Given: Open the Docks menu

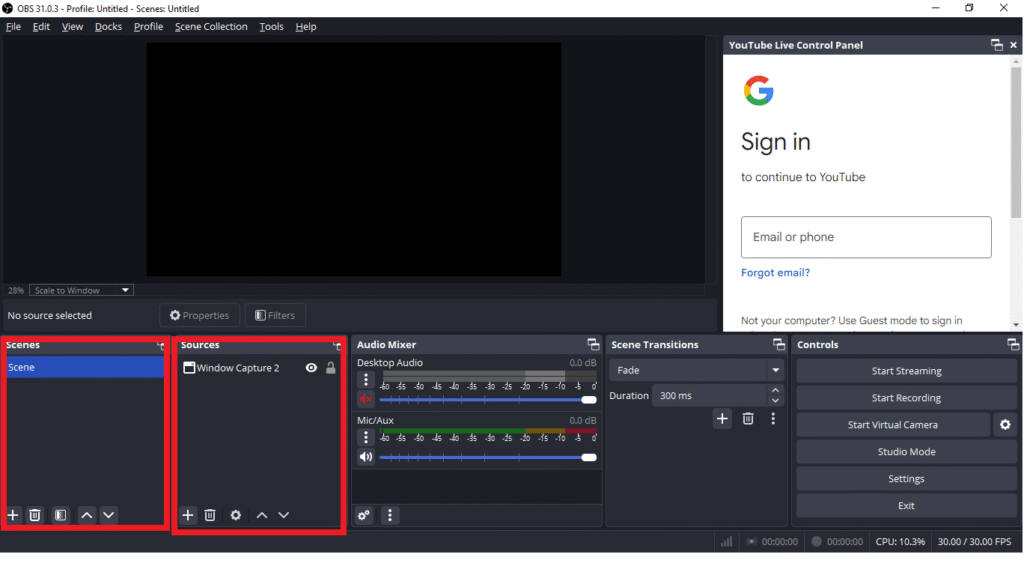Looking at the screenshot, I should pyautogui.click(x=108, y=27).
